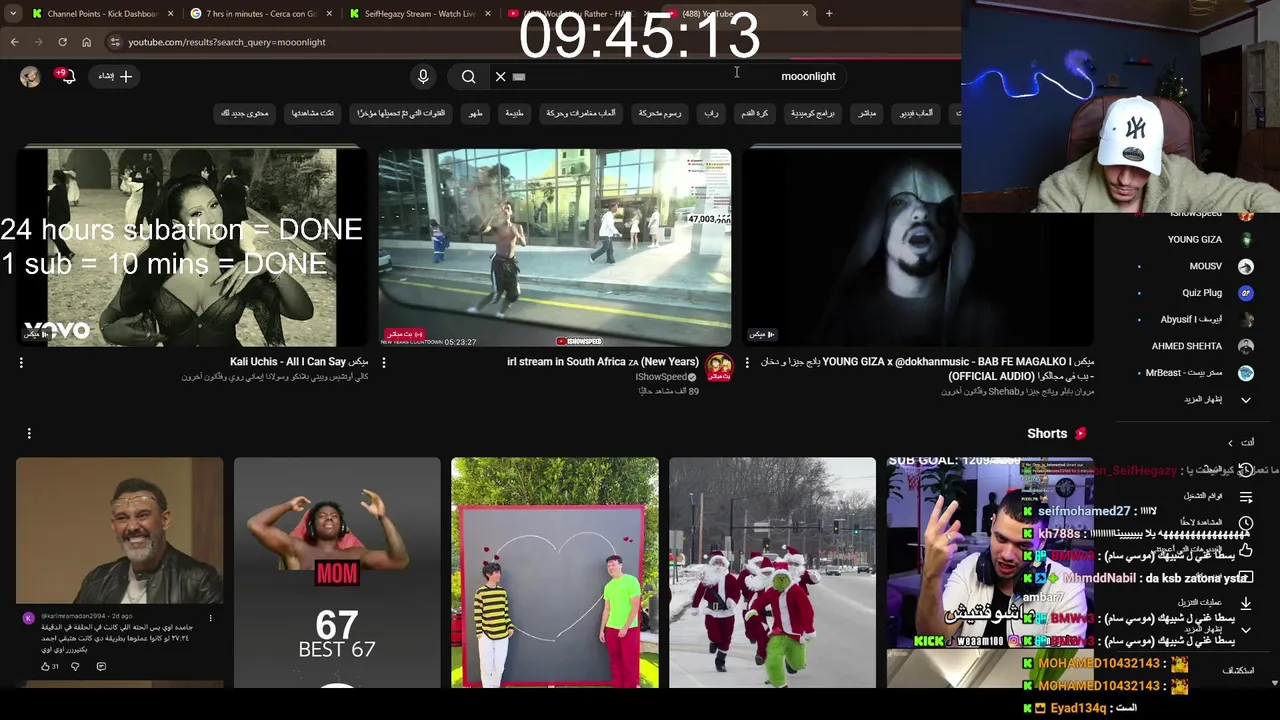The image size is (1280, 720).
Task: Click Kali Uchis - All I Can Say title
Action: point(299,362)
